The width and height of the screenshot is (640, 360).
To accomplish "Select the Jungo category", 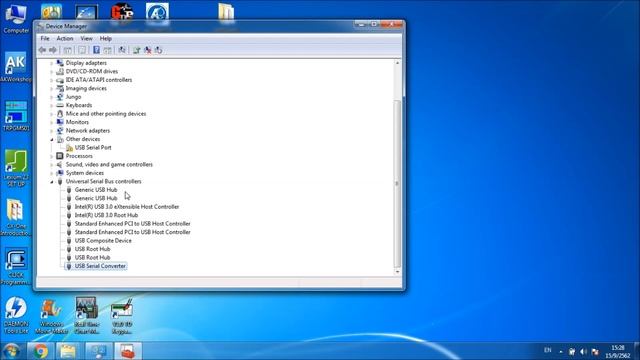I will coord(73,97).
